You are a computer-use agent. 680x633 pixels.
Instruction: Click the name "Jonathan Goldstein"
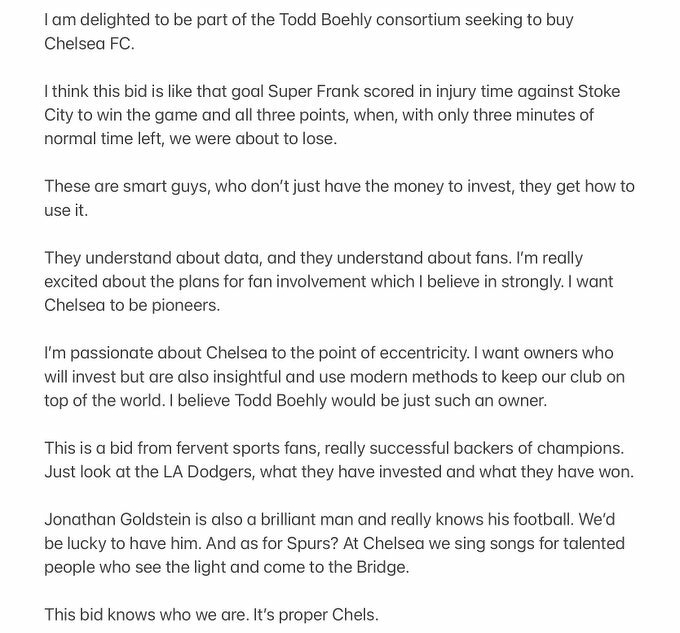pos(123,521)
